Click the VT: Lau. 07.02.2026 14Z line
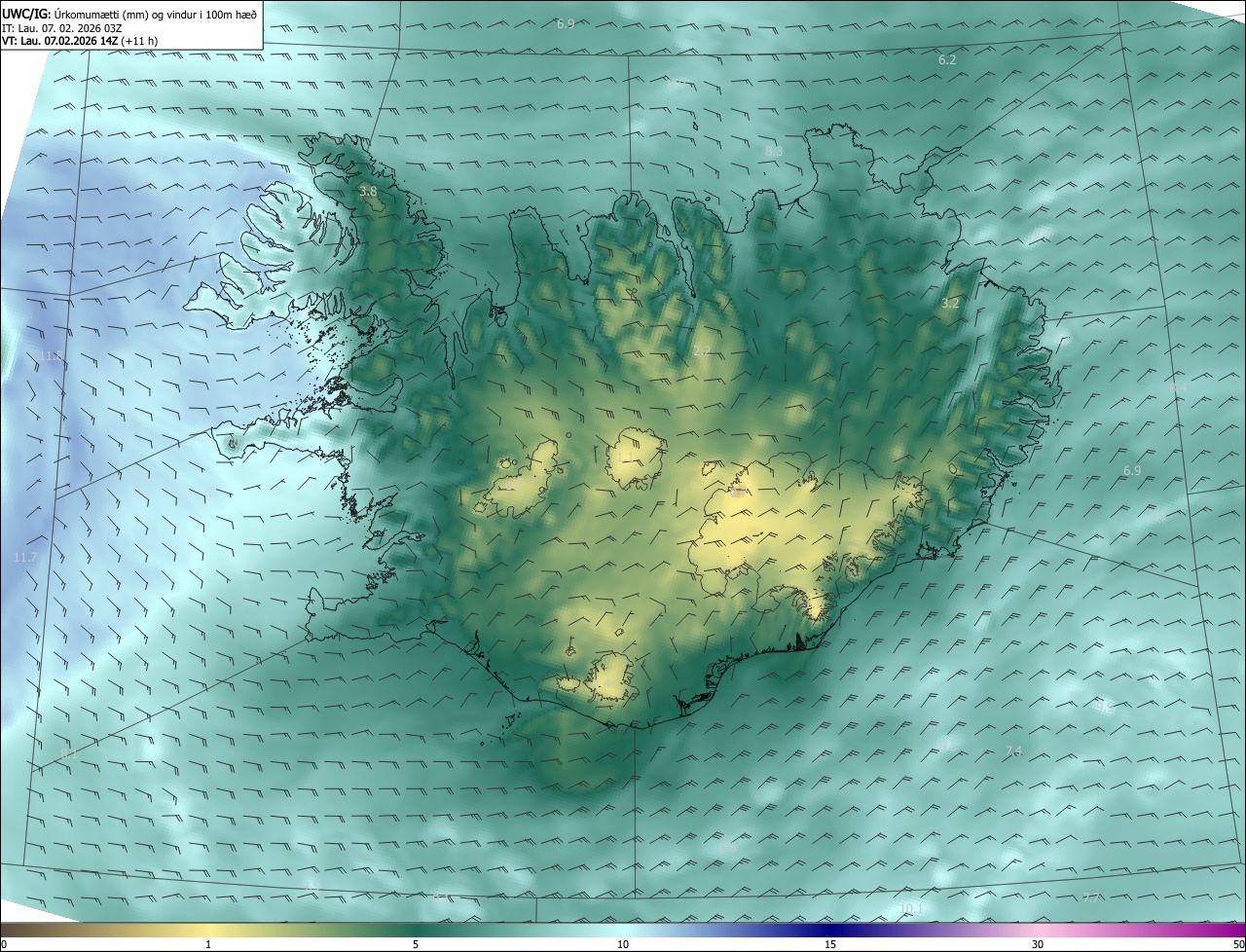This screenshot has height=952, width=1246. (58, 41)
